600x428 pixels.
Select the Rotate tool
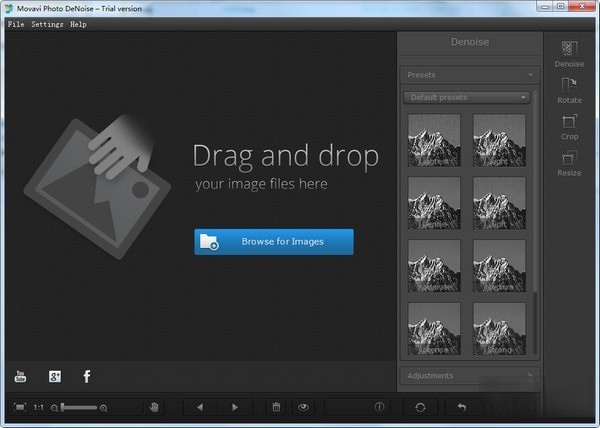point(569,90)
